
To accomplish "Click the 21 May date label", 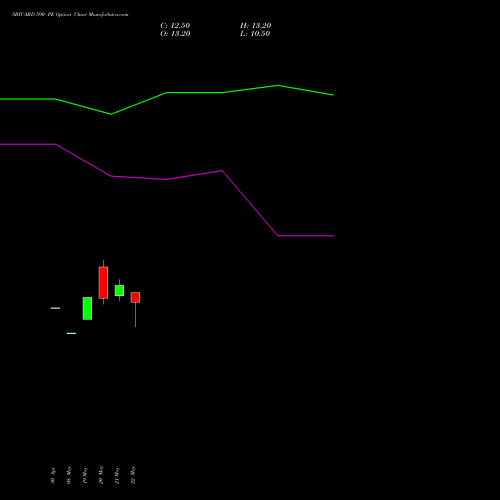I will tap(117, 476).
